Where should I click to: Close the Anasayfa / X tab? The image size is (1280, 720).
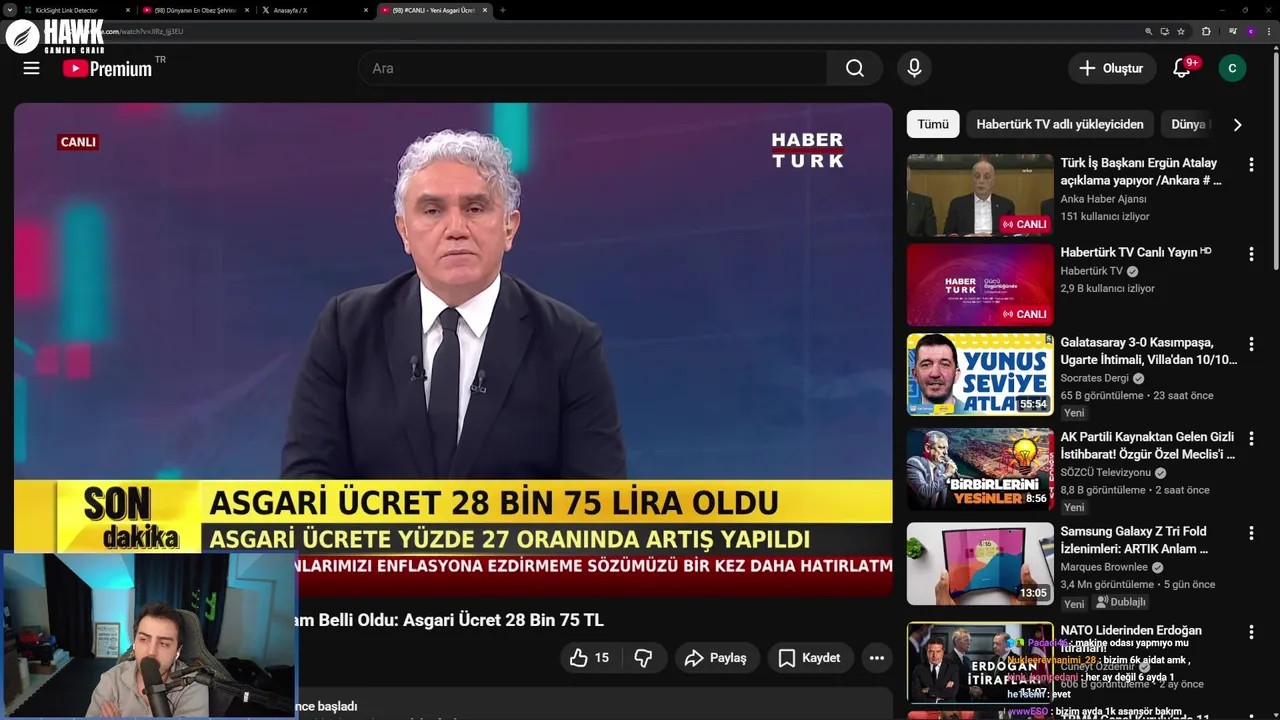click(365, 10)
